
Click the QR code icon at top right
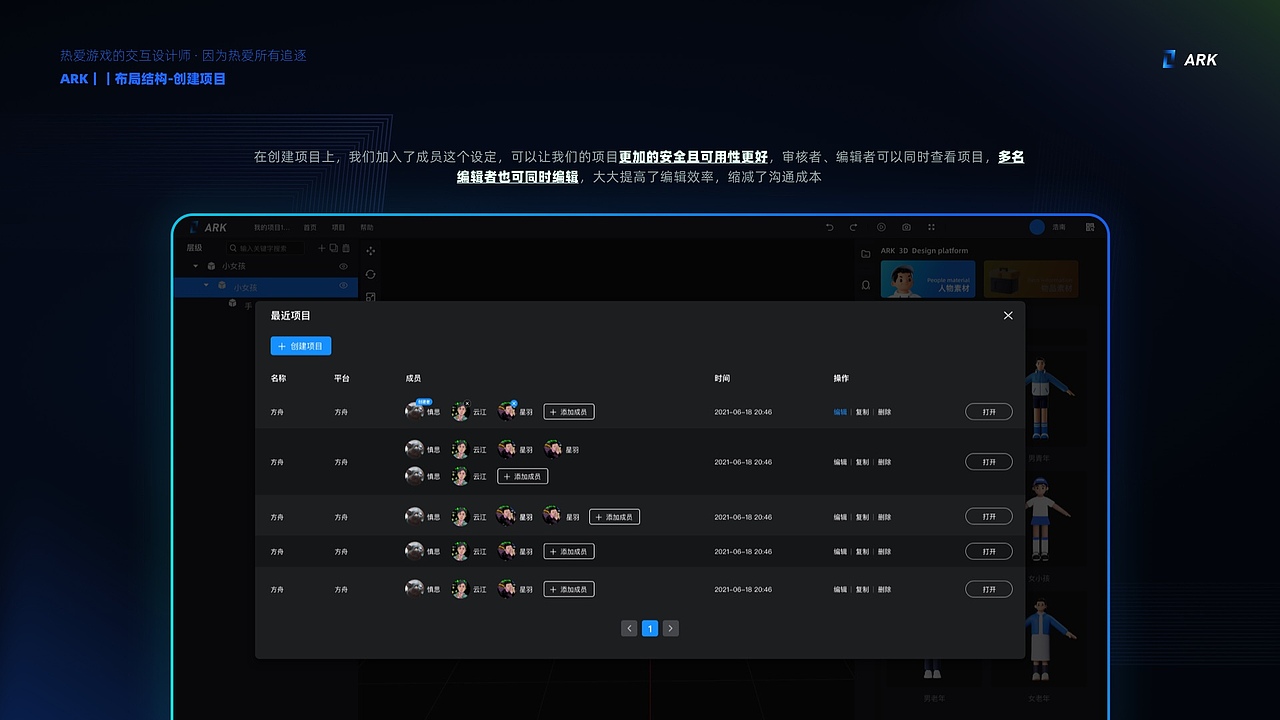(x=1090, y=227)
